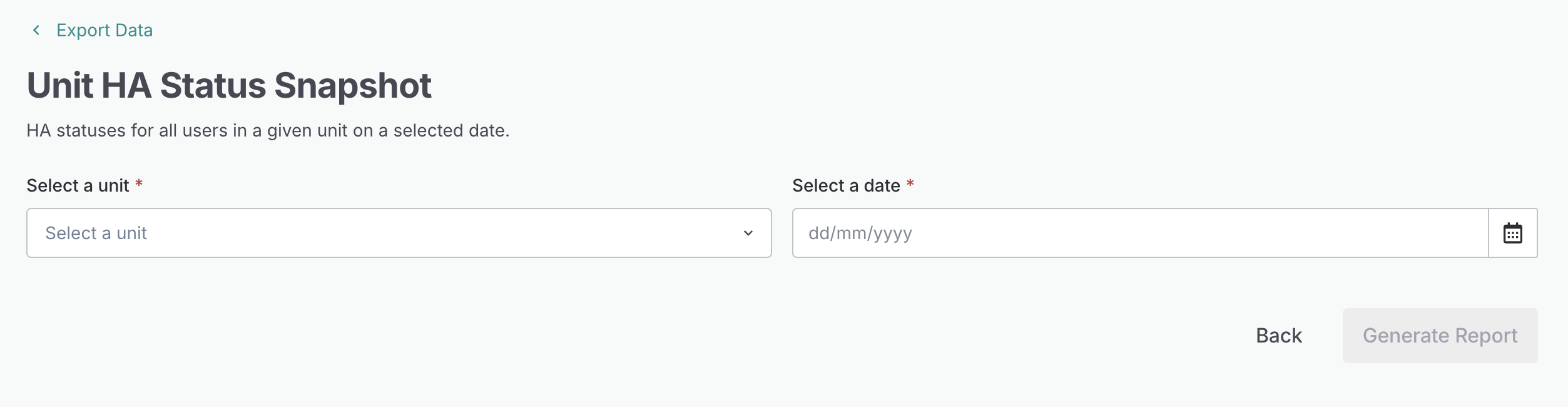Click the word 'Snapshot' in the title
Screen dimensions: 1568x407
[x=353, y=85]
